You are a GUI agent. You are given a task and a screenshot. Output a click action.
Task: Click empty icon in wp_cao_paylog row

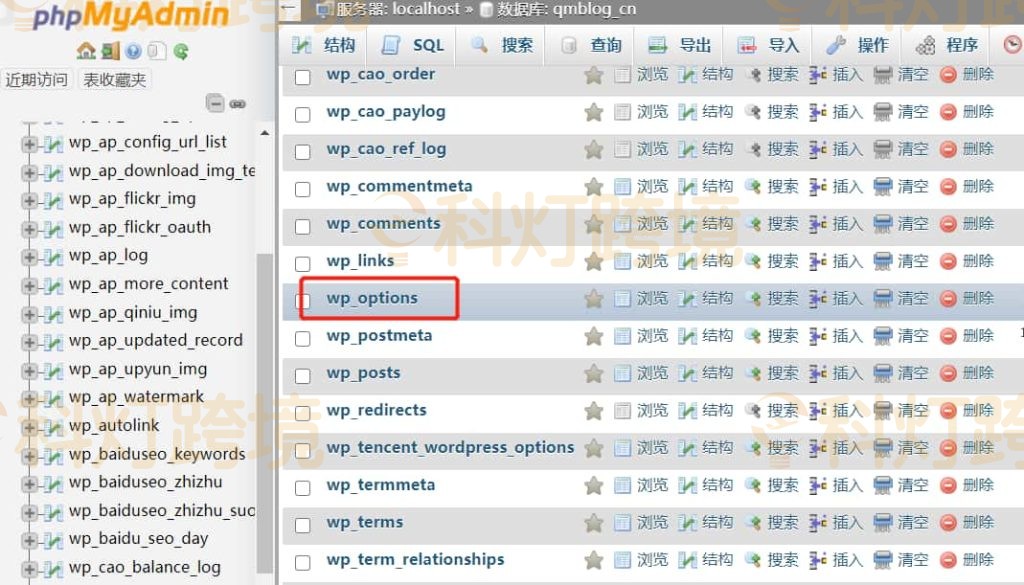click(x=882, y=113)
